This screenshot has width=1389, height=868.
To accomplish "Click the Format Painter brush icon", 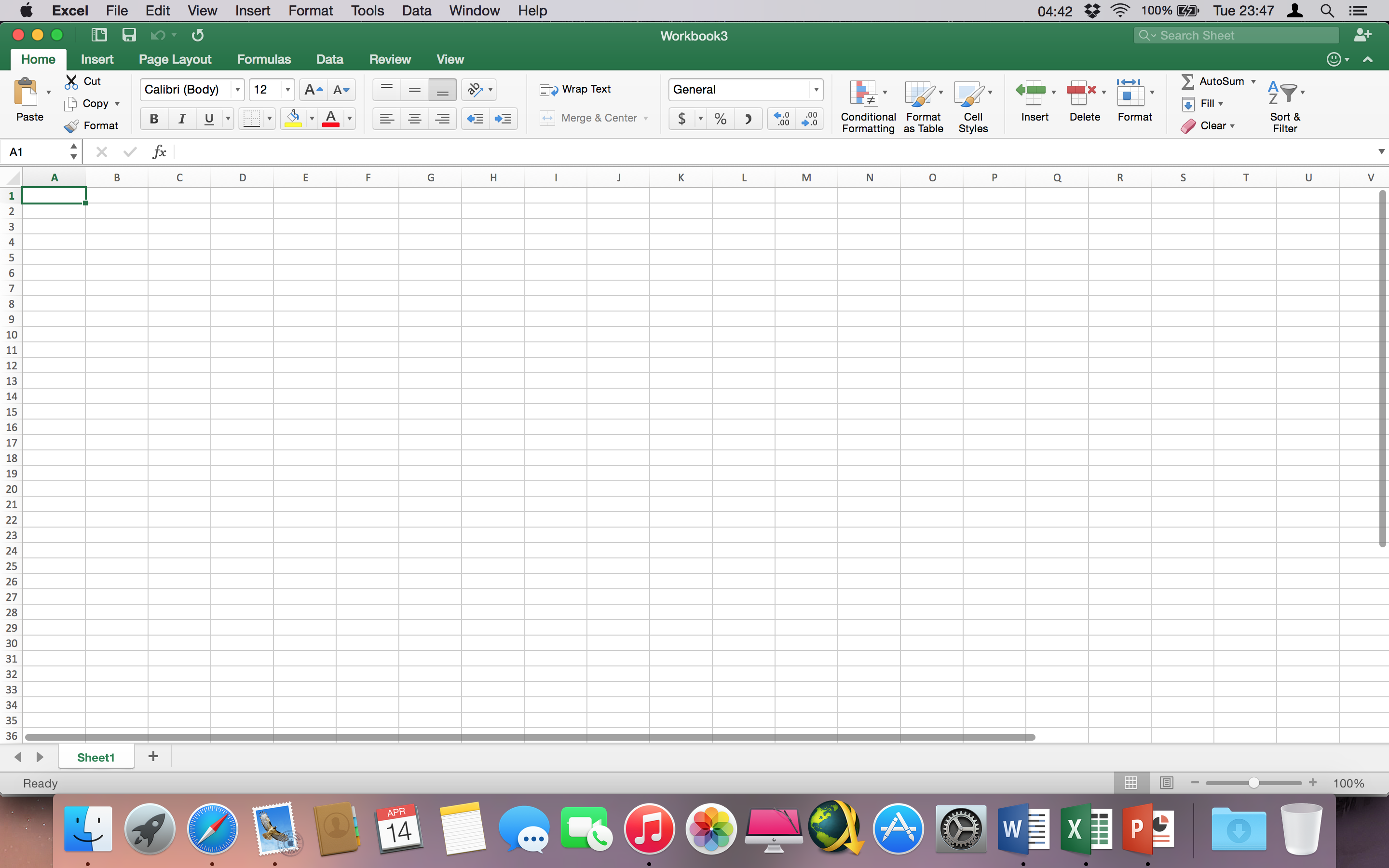I will pyautogui.click(x=71, y=126).
